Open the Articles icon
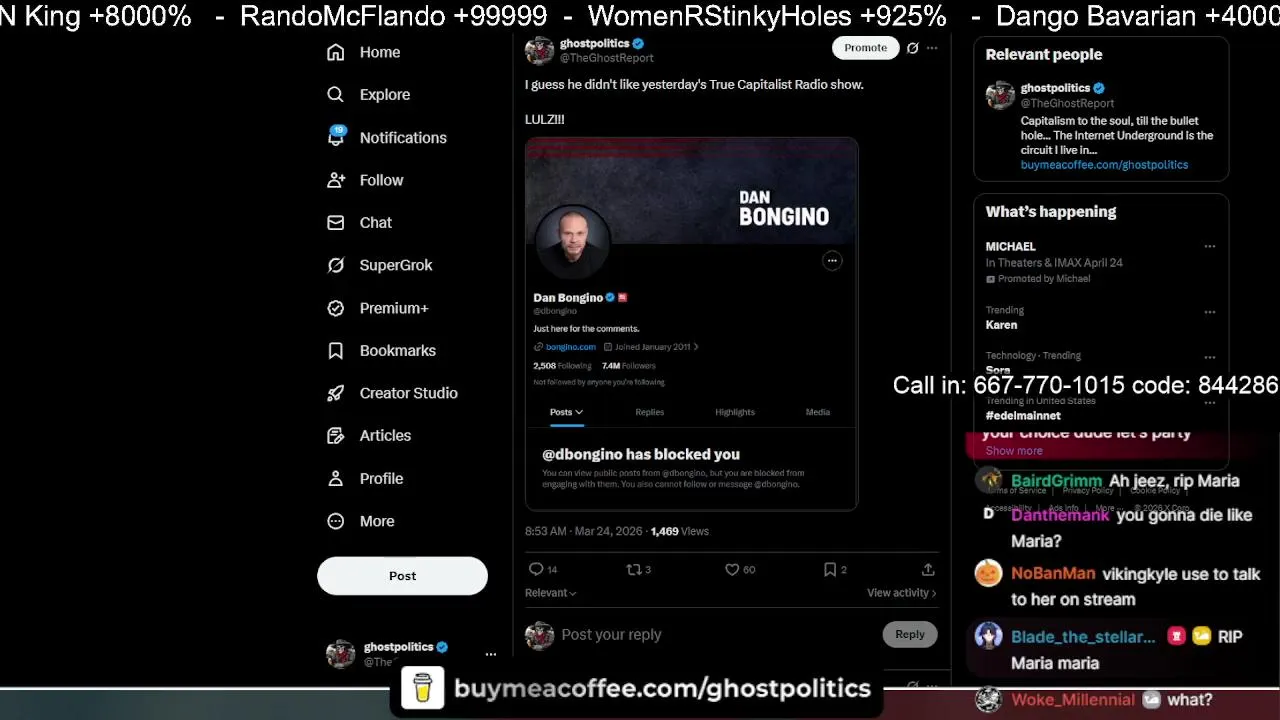1280x720 pixels. (336, 435)
